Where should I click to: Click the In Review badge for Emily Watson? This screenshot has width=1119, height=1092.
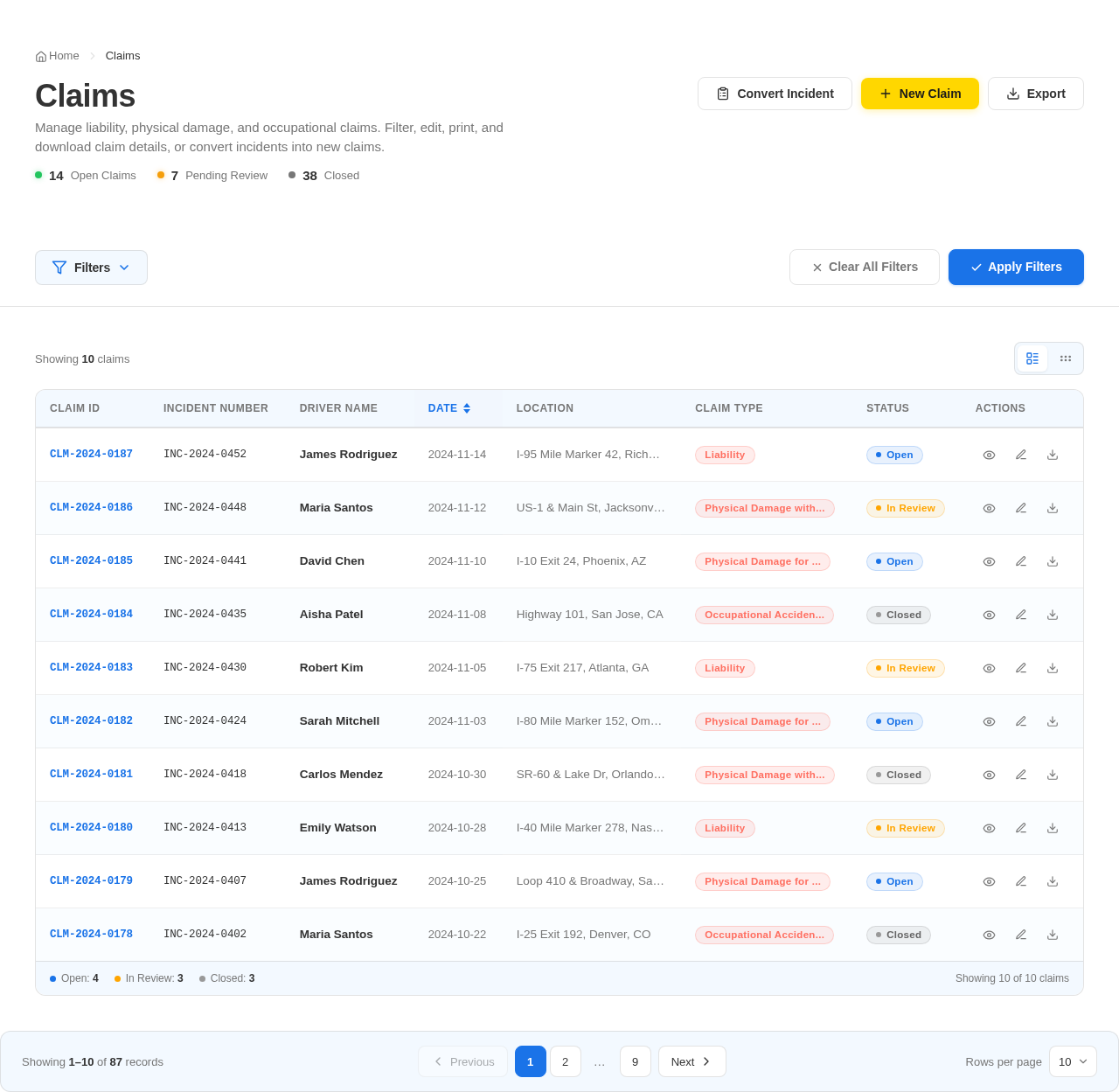click(x=906, y=828)
